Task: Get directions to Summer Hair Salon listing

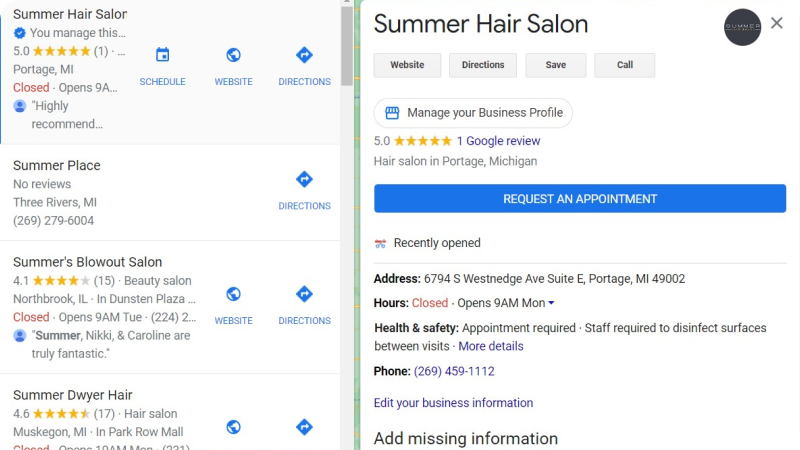Action: click(304, 66)
